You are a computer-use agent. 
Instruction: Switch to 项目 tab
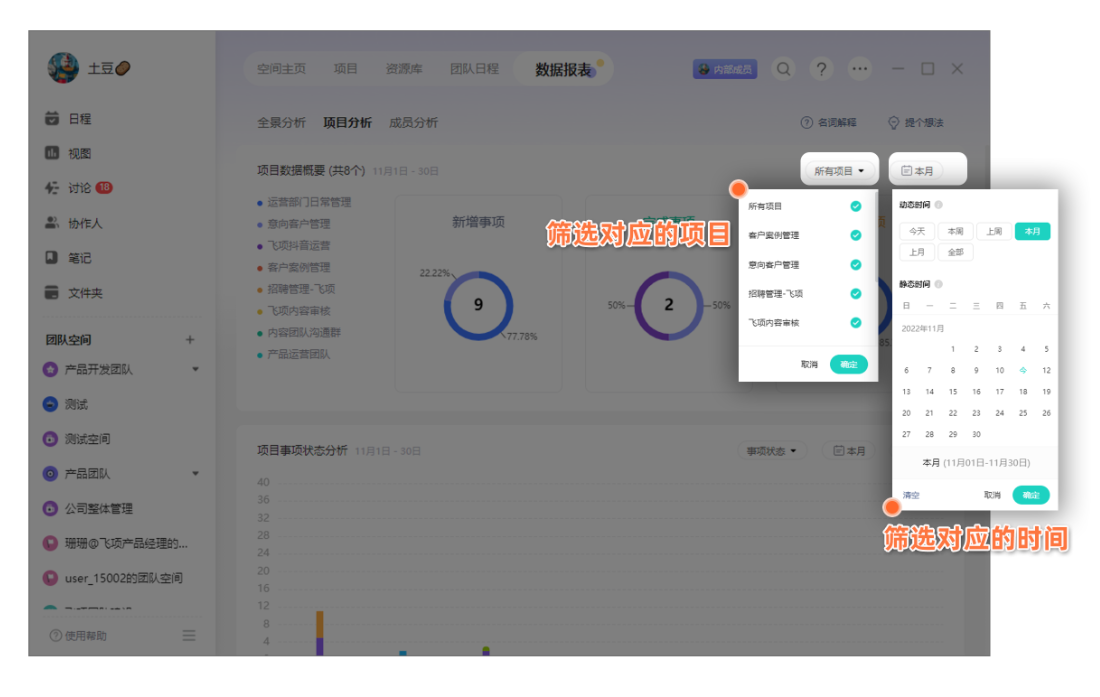(345, 69)
